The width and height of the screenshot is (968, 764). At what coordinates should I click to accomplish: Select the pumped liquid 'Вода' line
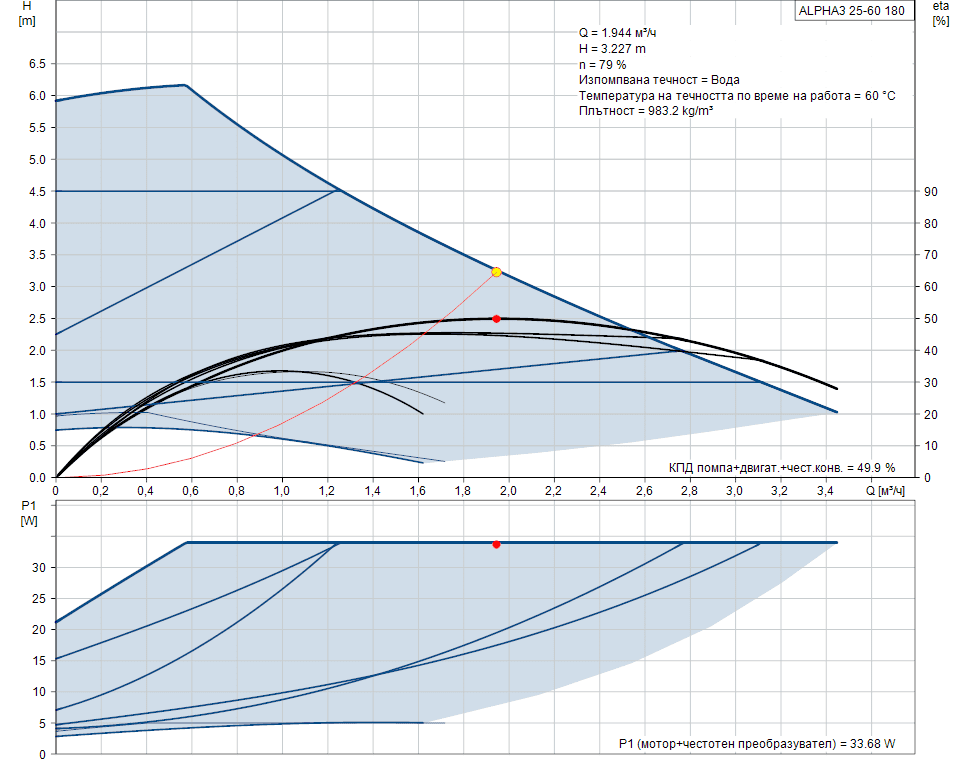pos(659,80)
